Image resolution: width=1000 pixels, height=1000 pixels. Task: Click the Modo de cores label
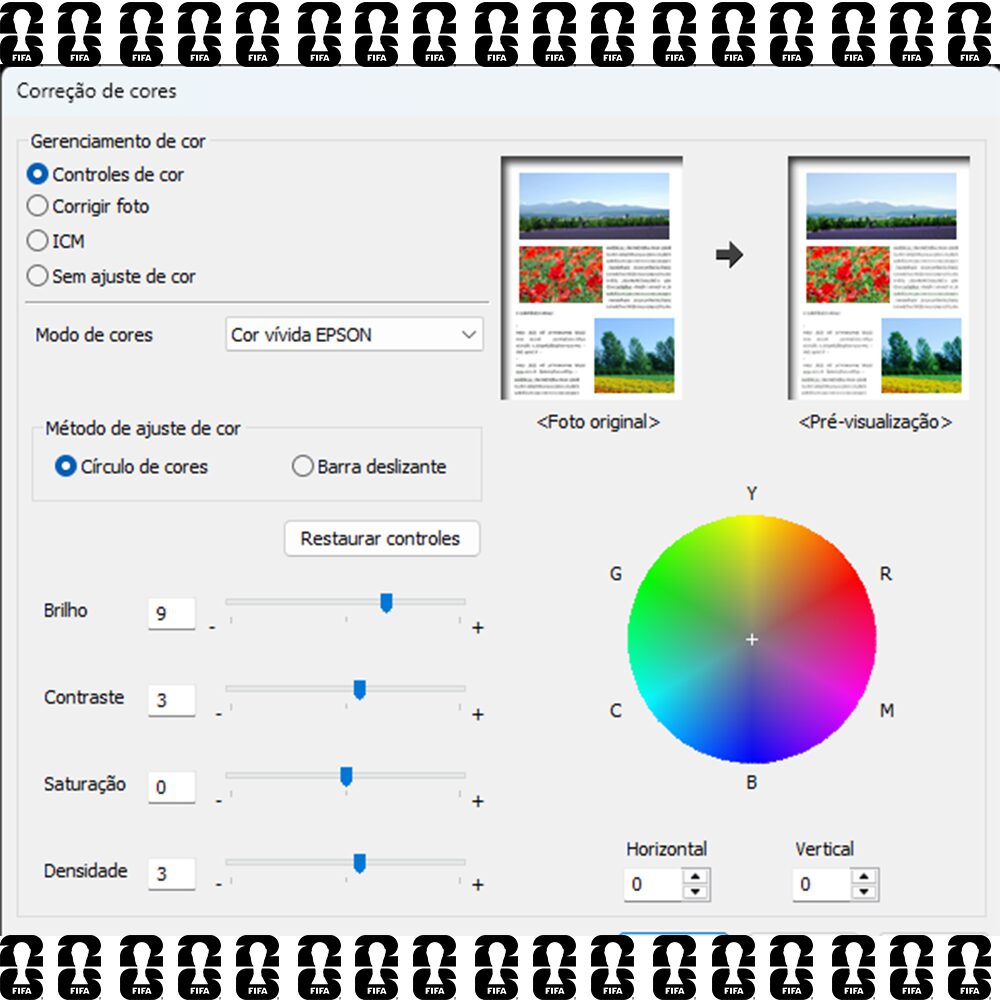94,335
